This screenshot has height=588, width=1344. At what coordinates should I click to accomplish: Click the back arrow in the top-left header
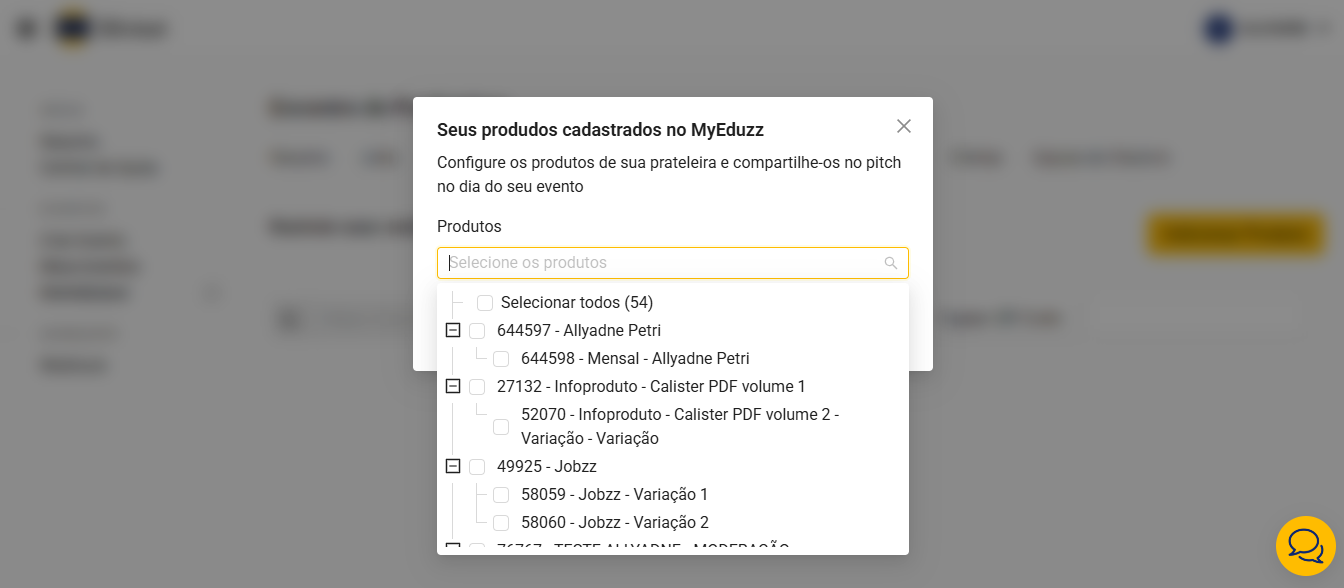point(26,29)
